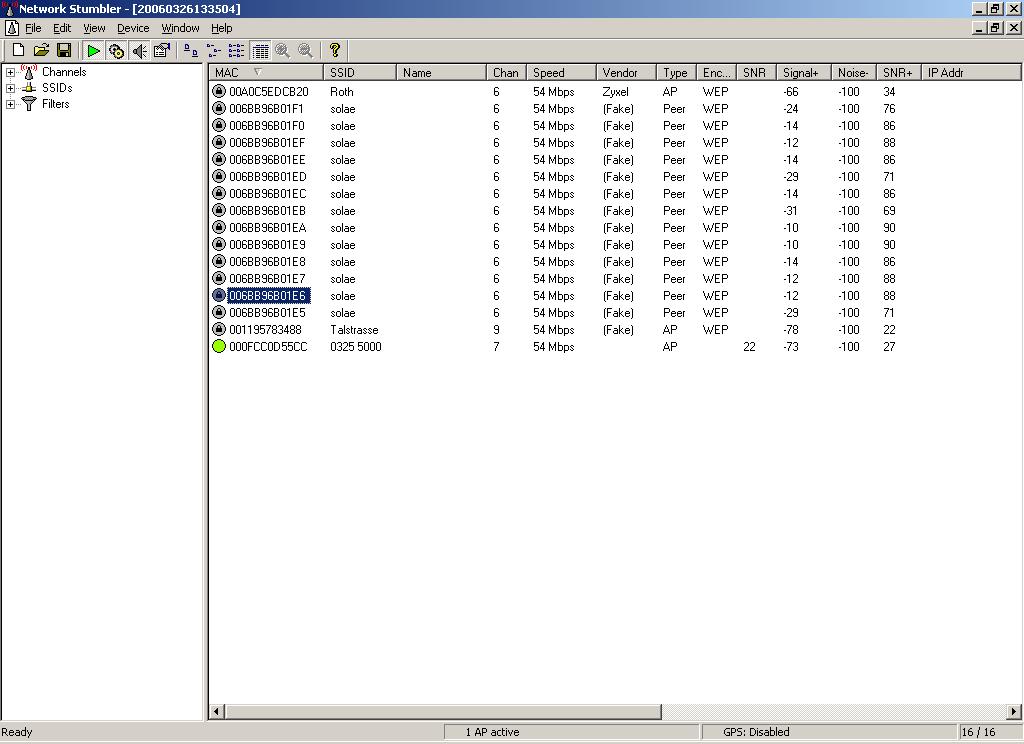Screen dimensions: 1024x744
Task: Toggle the green Enable Scan play button
Action: coord(93,50)
